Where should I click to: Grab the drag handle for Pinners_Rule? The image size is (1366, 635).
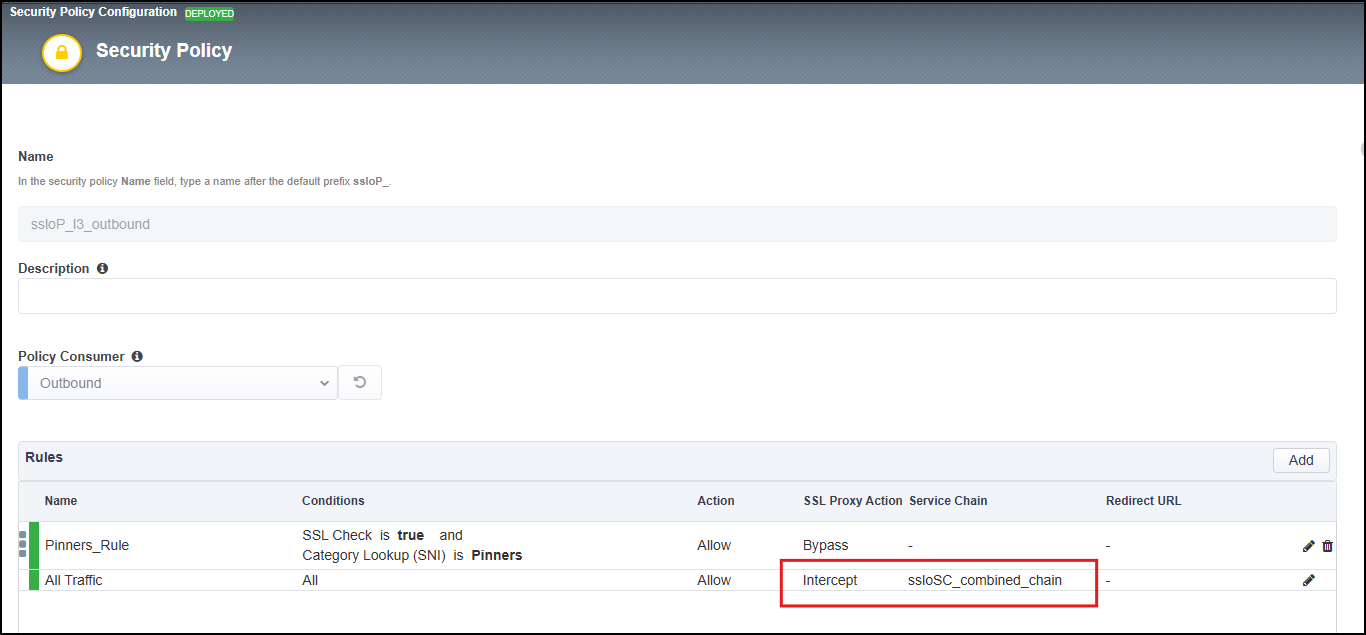tap(23, 544)
